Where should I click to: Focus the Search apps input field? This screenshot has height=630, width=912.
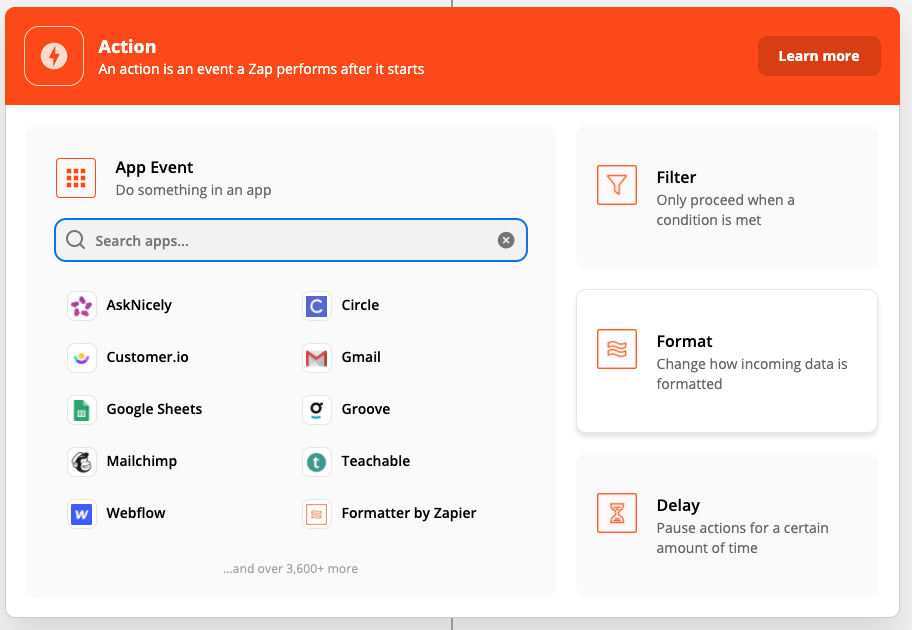pyautogui.click(x=291, y=240)
